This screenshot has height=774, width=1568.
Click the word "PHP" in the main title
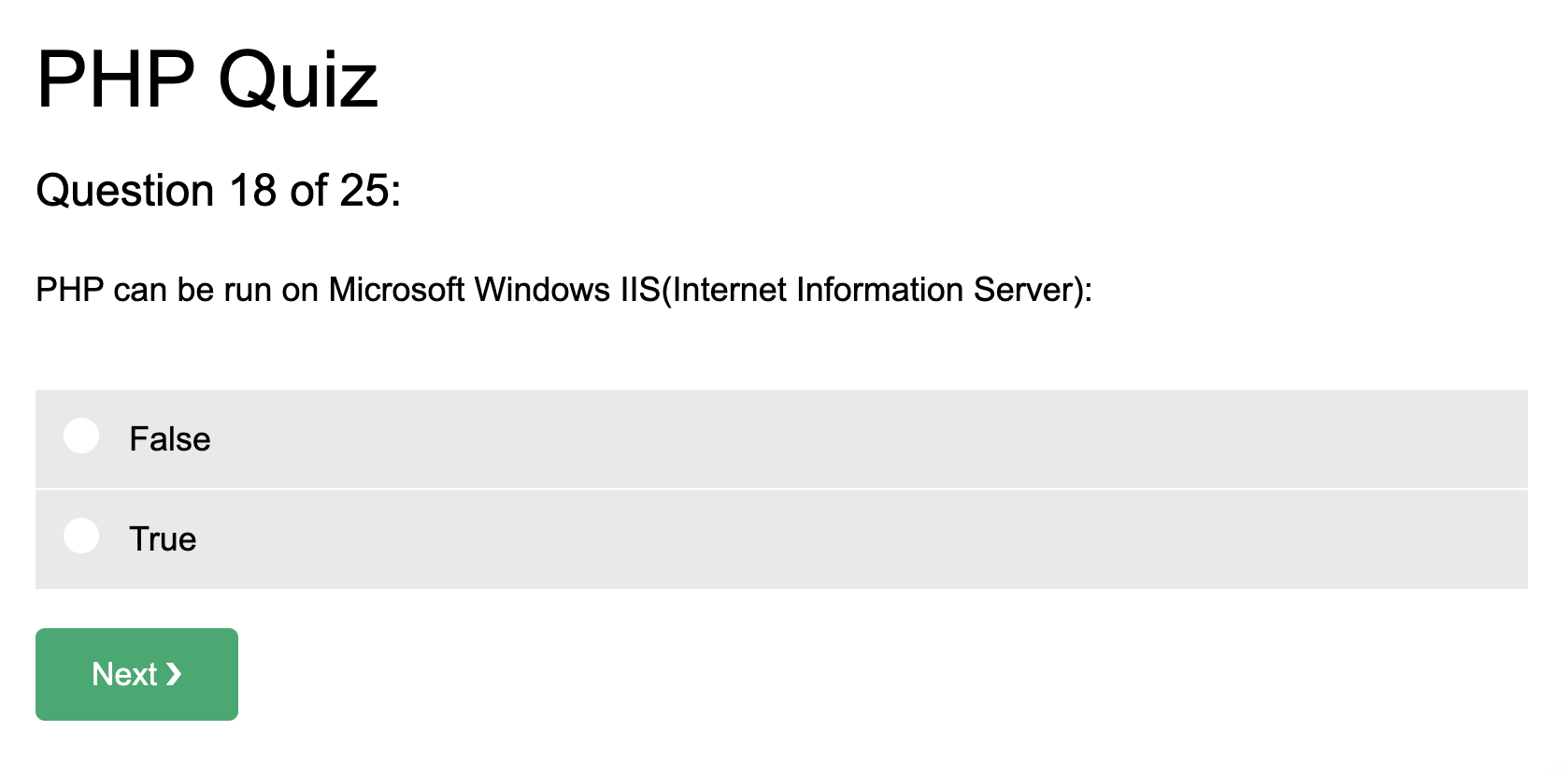116,79
